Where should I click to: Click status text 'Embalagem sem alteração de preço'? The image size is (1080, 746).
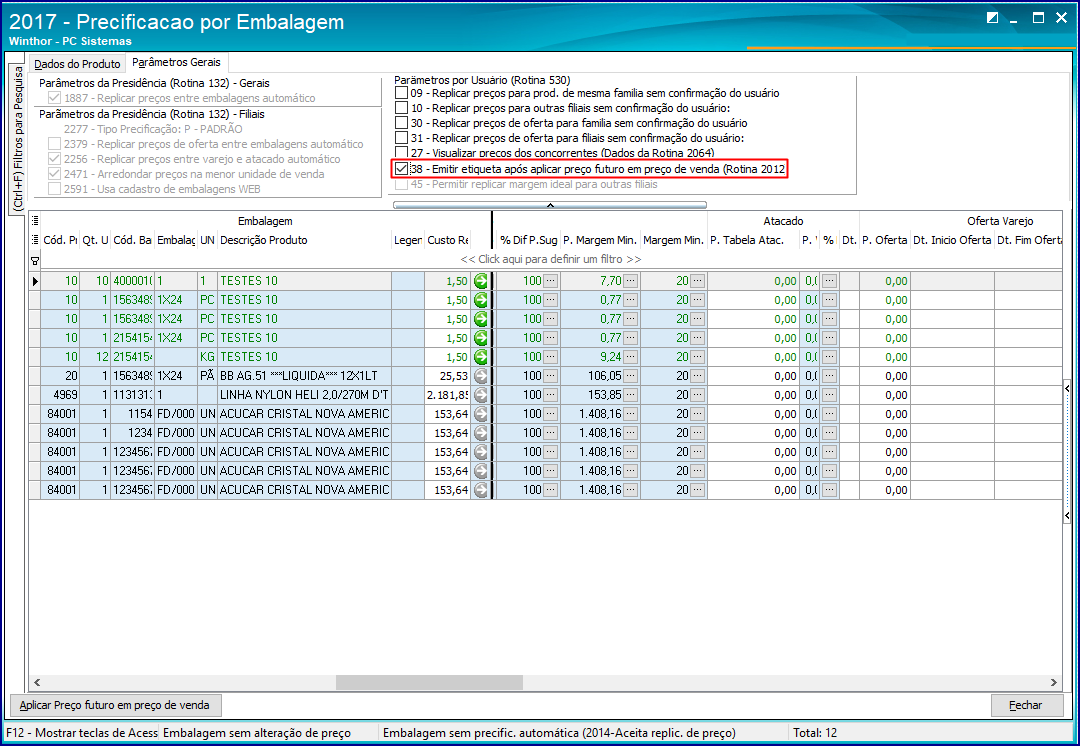click(x=257, y=733)
